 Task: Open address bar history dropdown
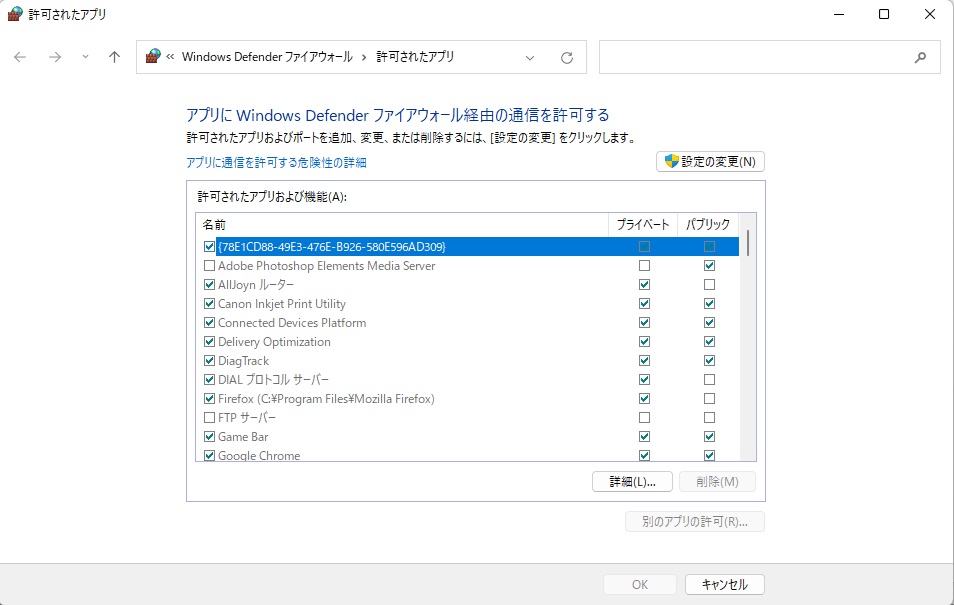pyautogui.click(x=530, y=58)
